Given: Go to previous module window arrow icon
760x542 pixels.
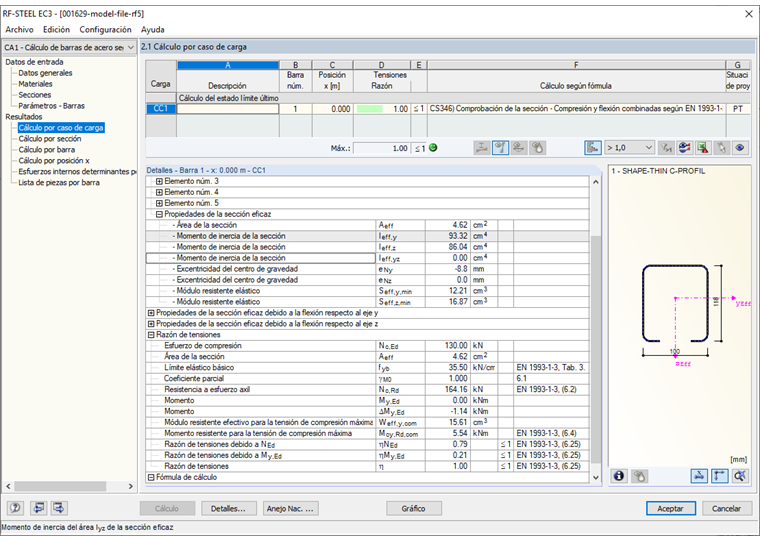Looking at the screenshot, I should coord(39,508).
